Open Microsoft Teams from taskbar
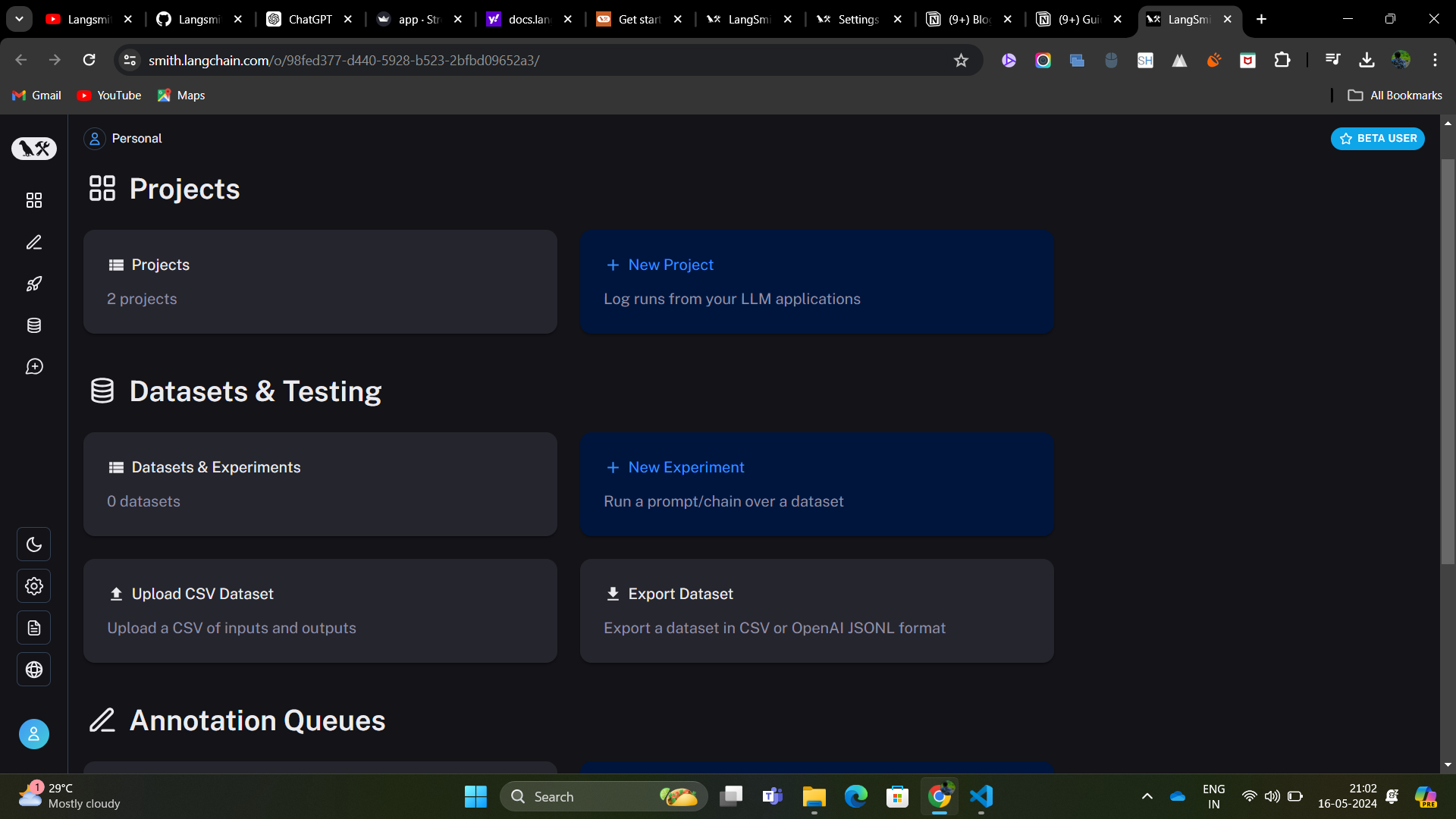The width and height of the screenshot is (1456, 819). coord(773,796)
